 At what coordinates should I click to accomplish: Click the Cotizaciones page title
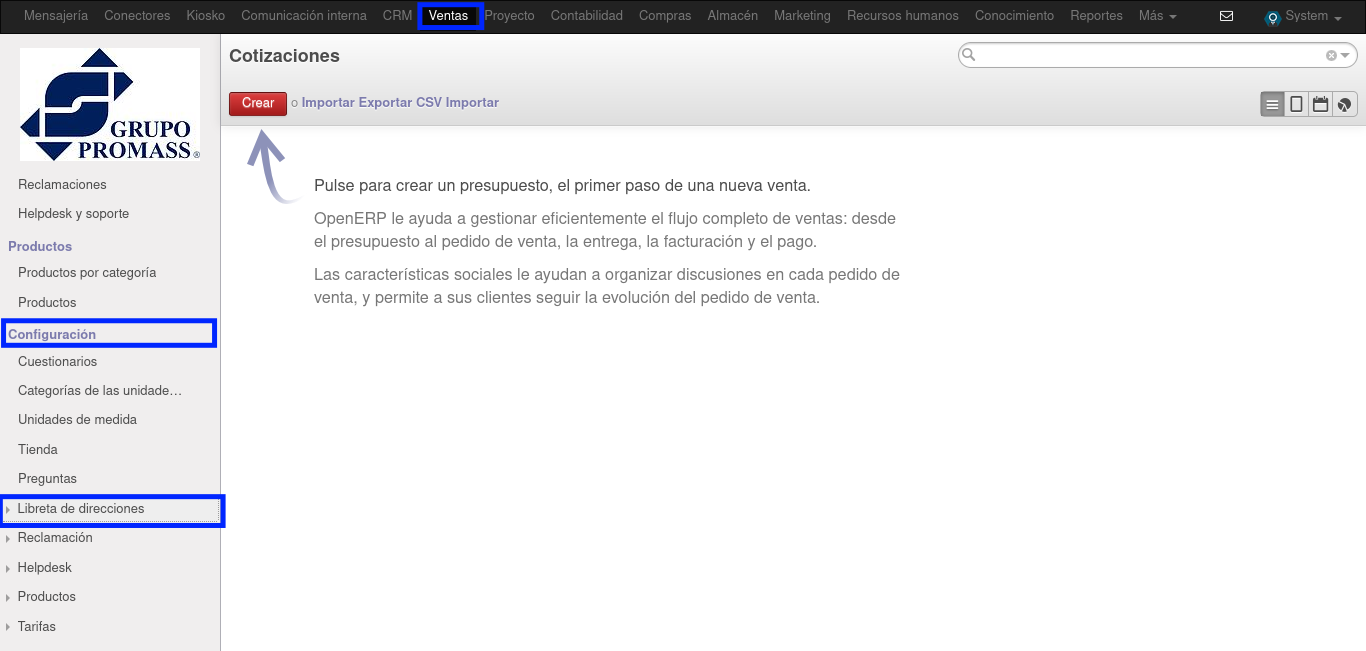pos(285,56)
